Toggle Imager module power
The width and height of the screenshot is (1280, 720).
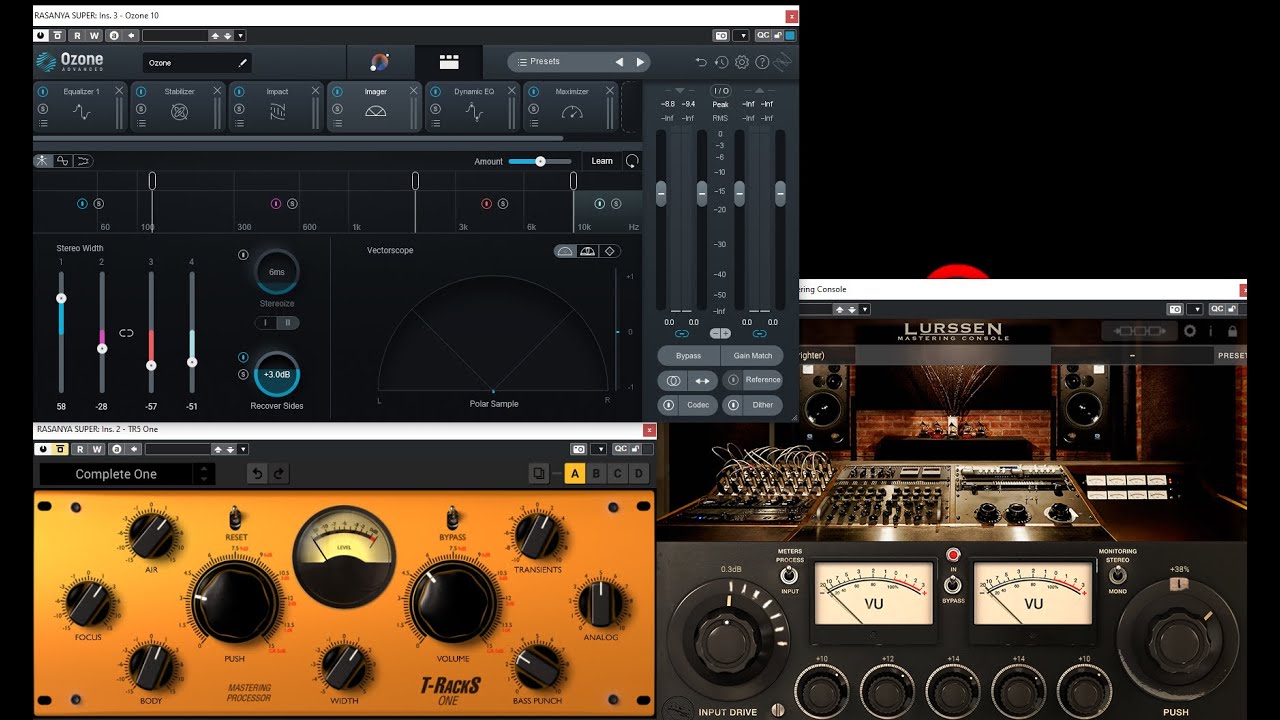click(x=337, y=92)
